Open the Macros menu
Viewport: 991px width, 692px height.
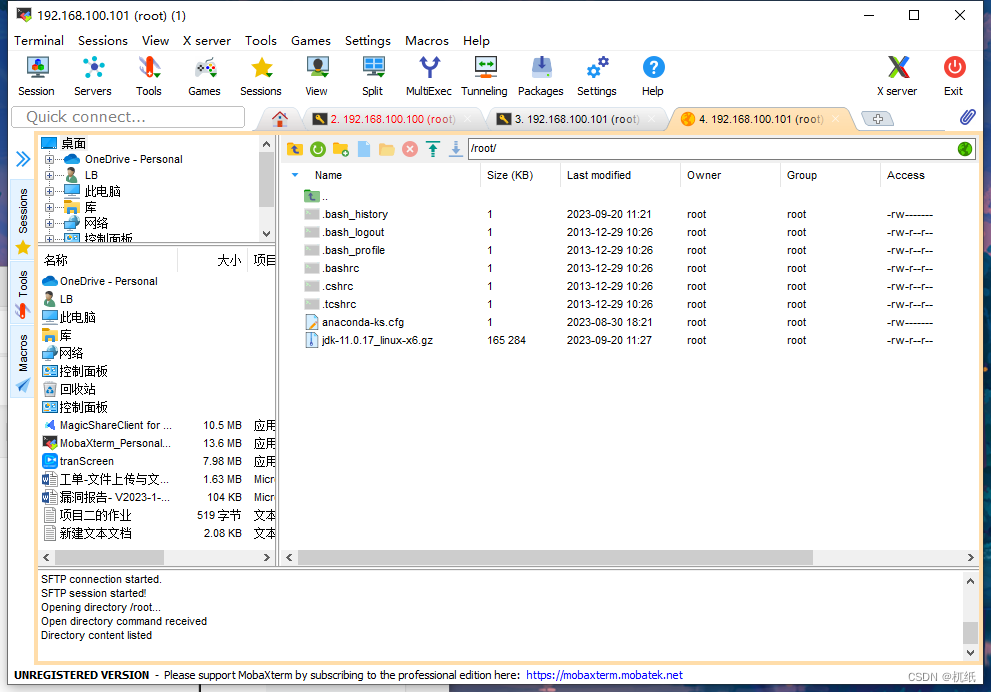pyautogui.click(x=427, y=41)
